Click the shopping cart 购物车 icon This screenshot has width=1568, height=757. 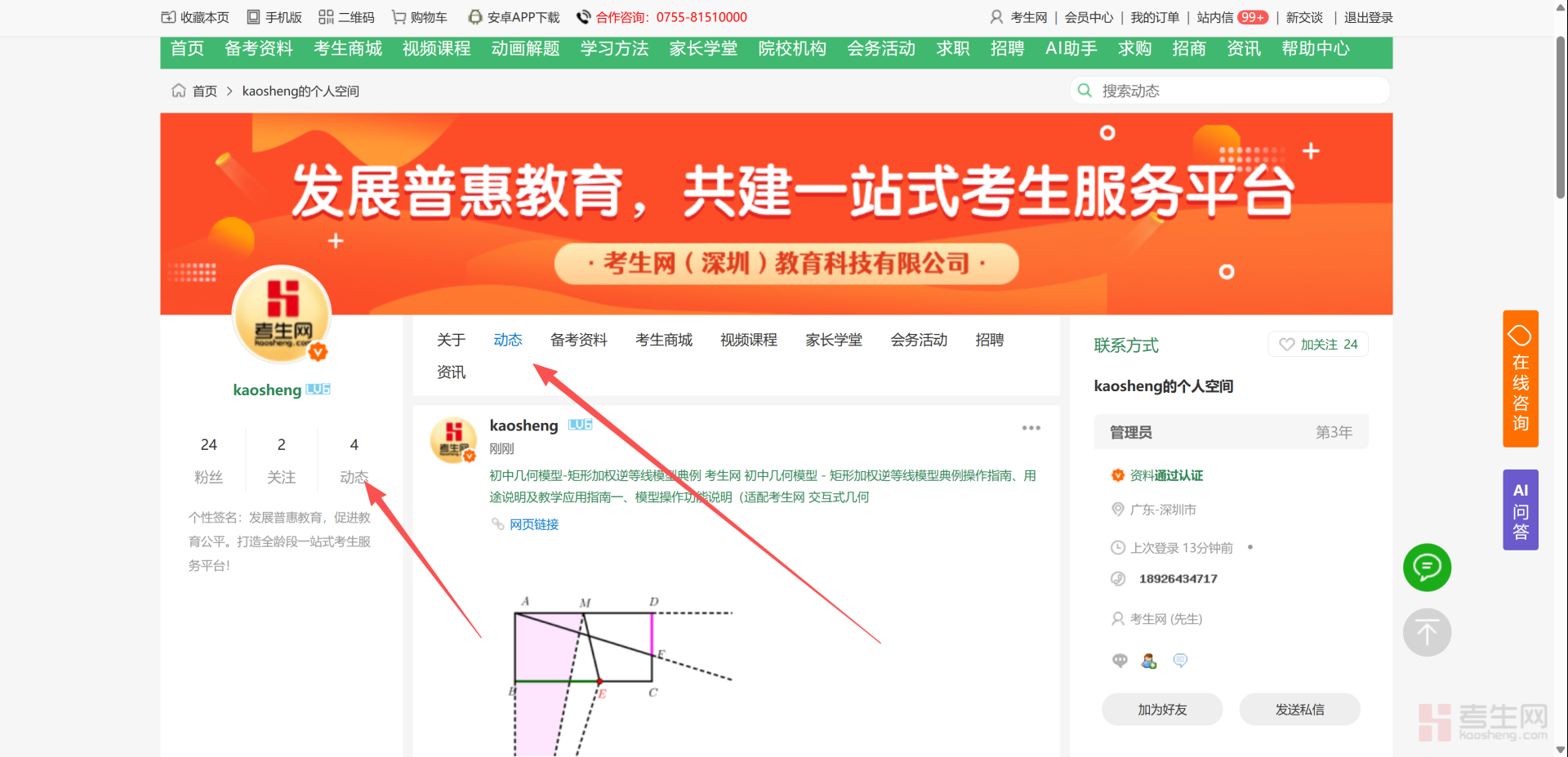tap(399, 17)
